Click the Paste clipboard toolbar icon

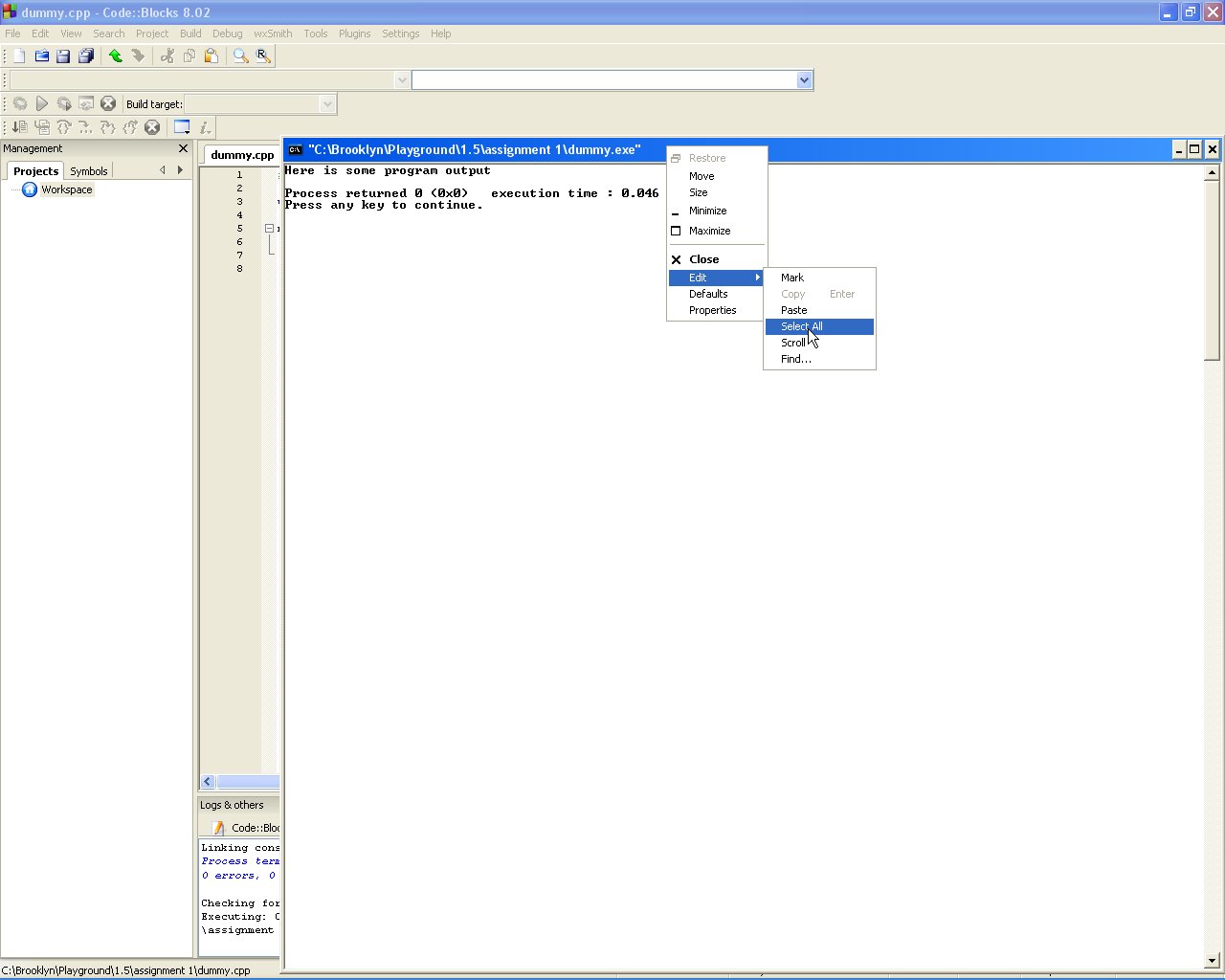point(212,56)
